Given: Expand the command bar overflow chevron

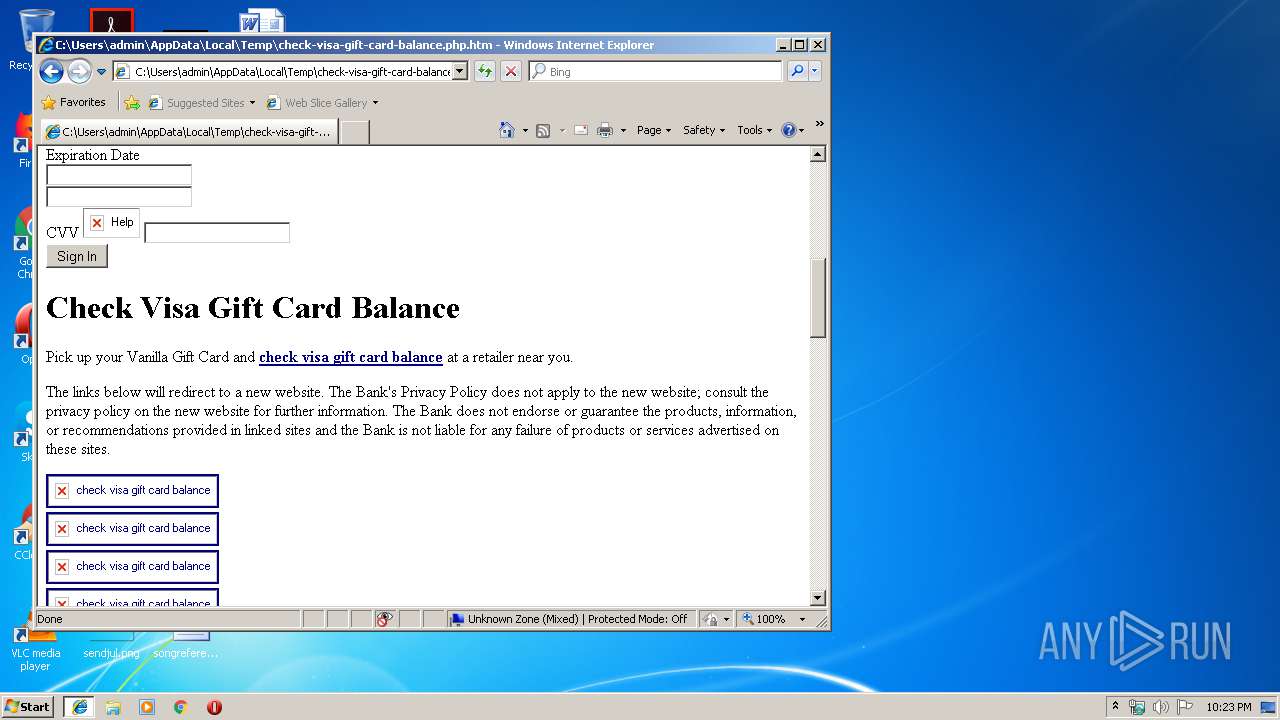Looking at the screenshot, I should (x=819, y=124).
